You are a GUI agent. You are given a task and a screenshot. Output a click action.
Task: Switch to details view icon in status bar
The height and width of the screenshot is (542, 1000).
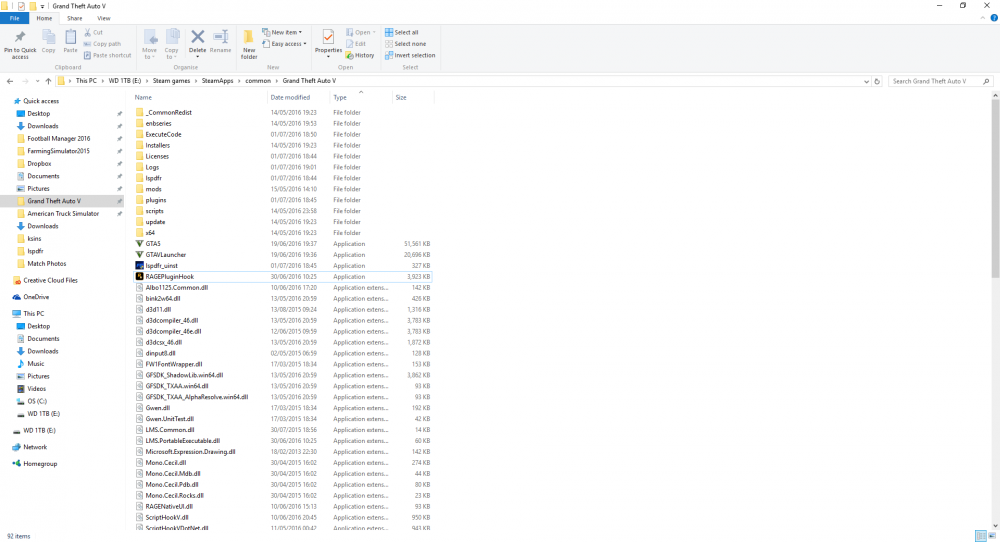[981, 536]
